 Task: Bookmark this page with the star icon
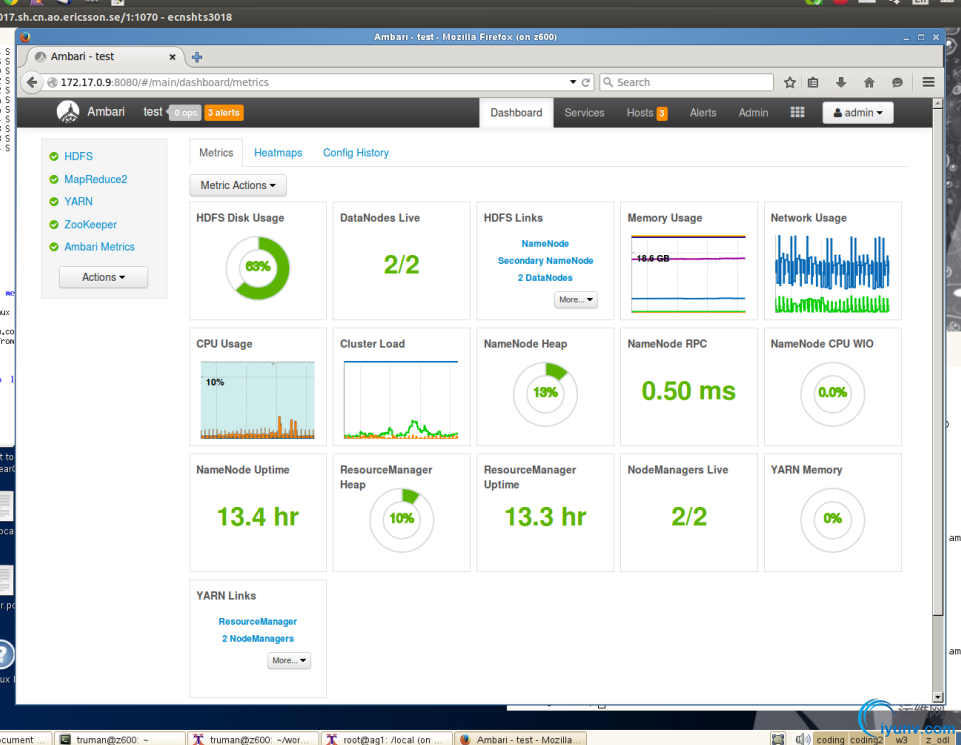coord(790,82)
